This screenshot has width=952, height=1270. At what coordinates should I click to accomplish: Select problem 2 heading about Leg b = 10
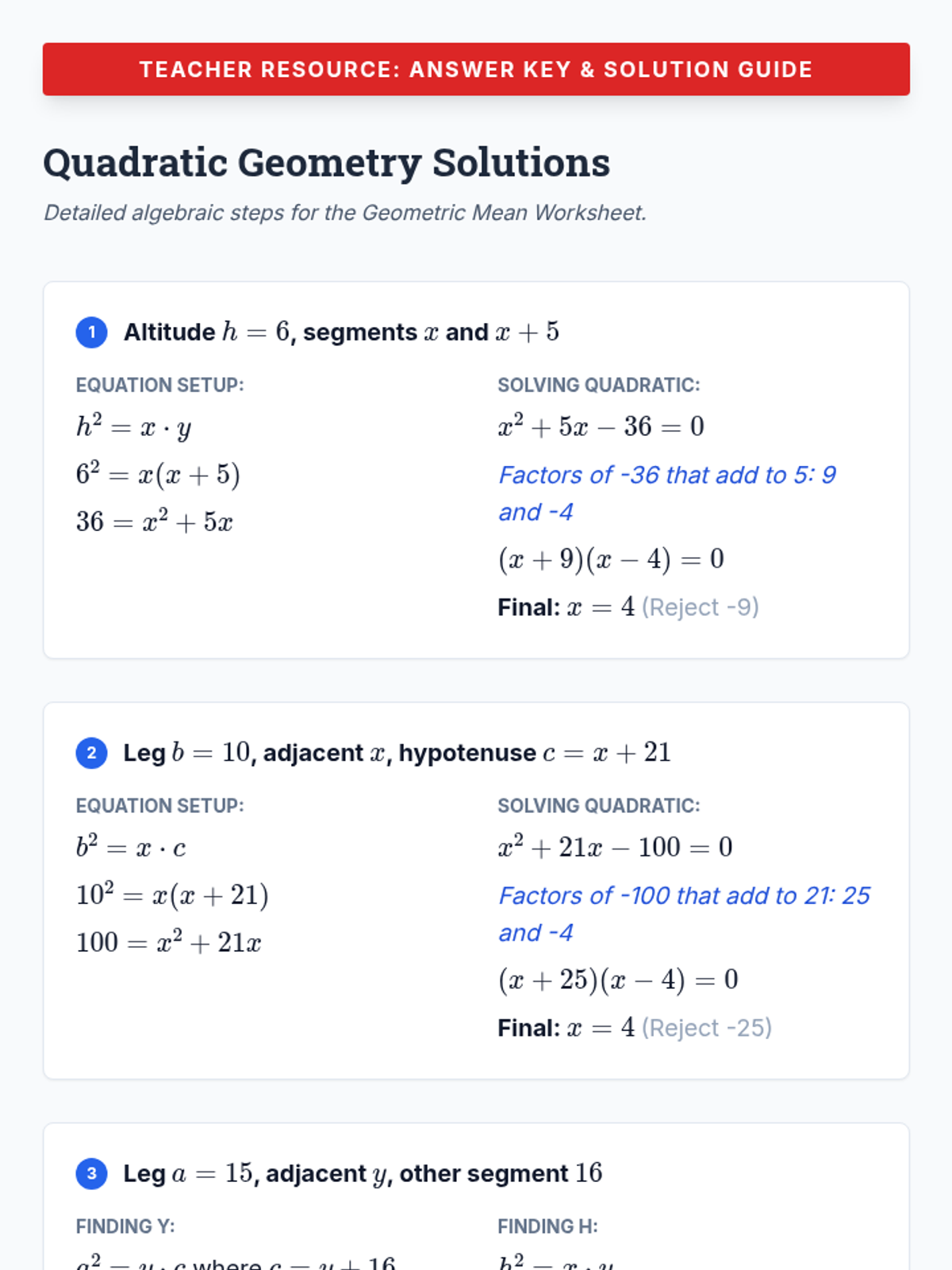[x=397, y=752]
